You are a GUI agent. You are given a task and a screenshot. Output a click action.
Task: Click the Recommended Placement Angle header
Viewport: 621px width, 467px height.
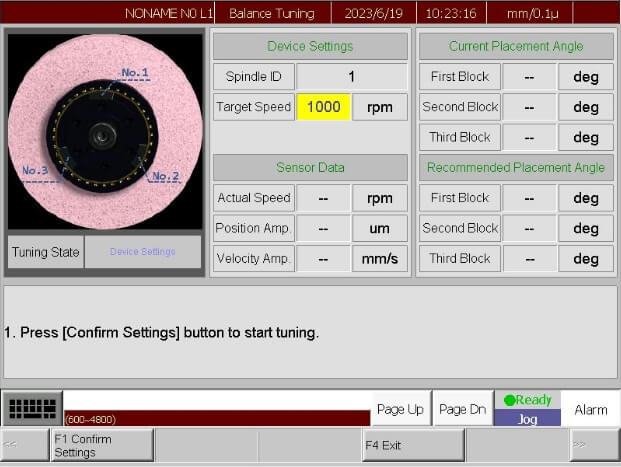coord(516,168)
